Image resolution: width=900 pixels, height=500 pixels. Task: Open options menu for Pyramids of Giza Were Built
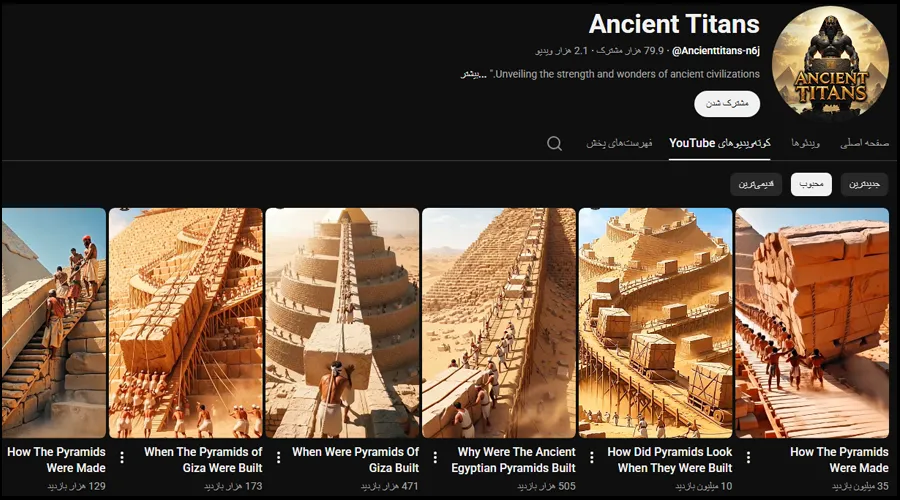click(x=122, y=458)
